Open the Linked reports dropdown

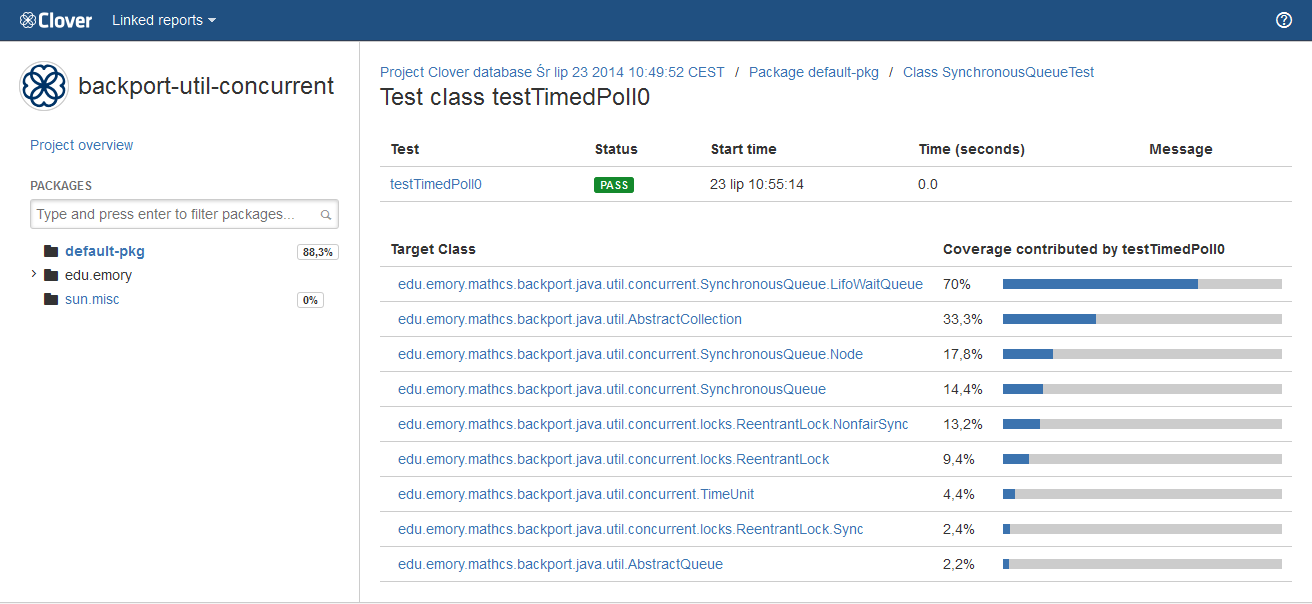point(163,20)
